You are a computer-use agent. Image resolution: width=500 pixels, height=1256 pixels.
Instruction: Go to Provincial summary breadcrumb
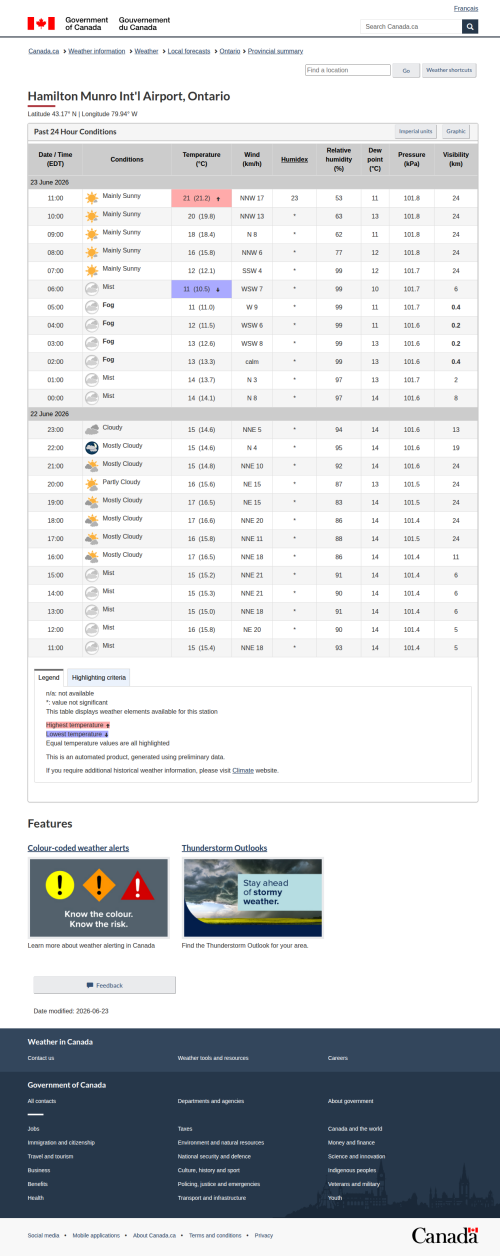click(x=275, y=50)
